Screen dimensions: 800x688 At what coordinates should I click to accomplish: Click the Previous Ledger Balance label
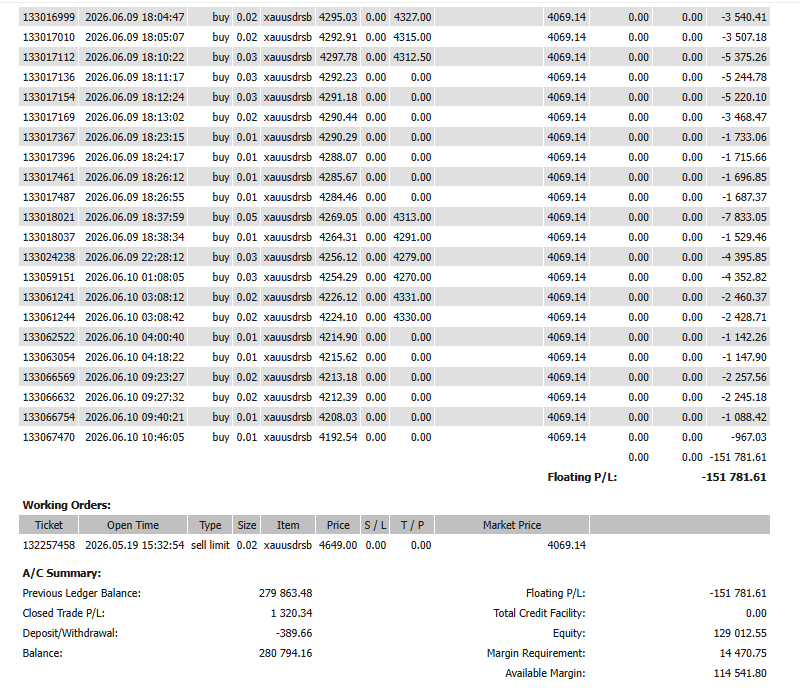(82, 594)
